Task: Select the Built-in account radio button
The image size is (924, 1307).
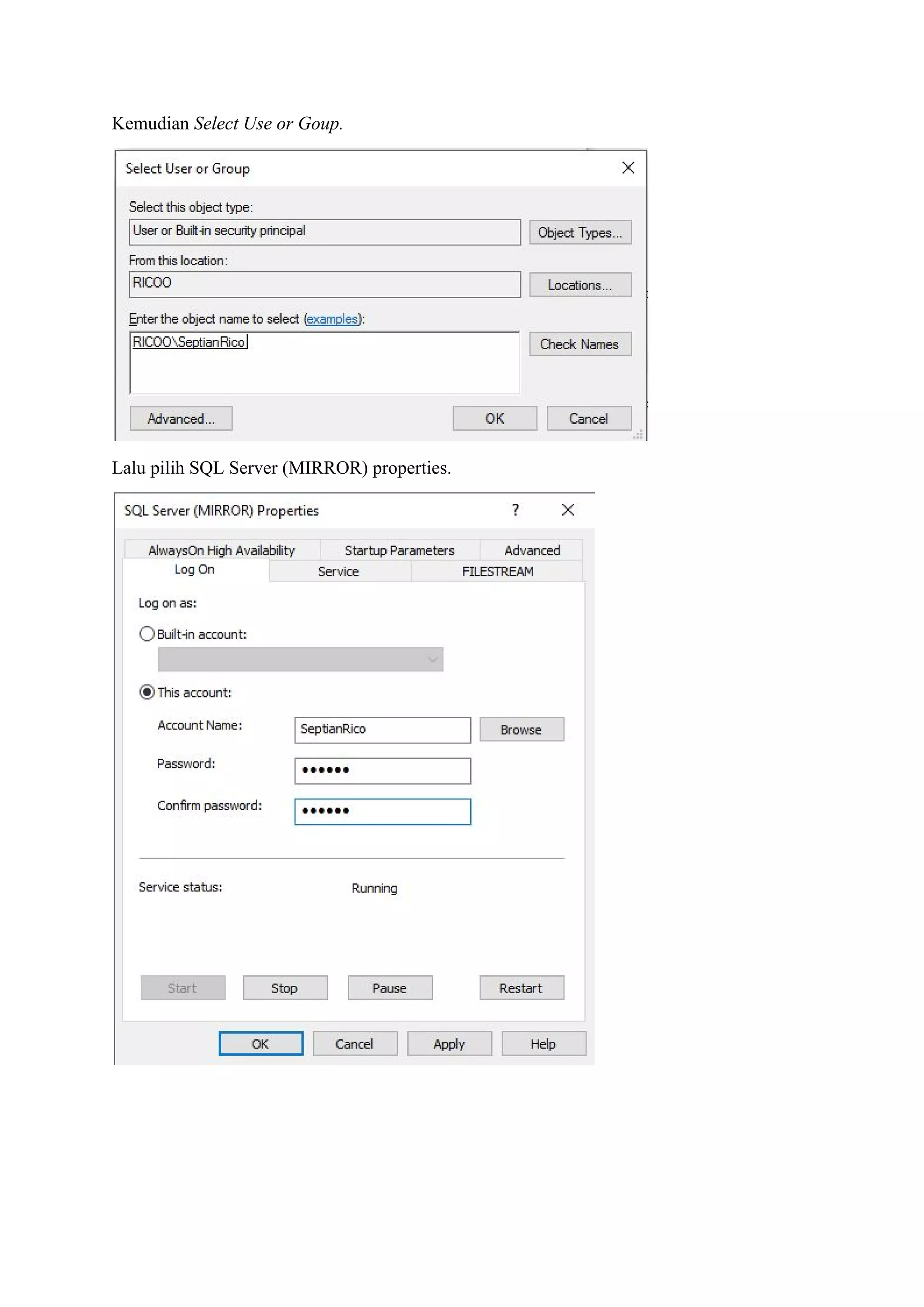Action: coord(147,633)
